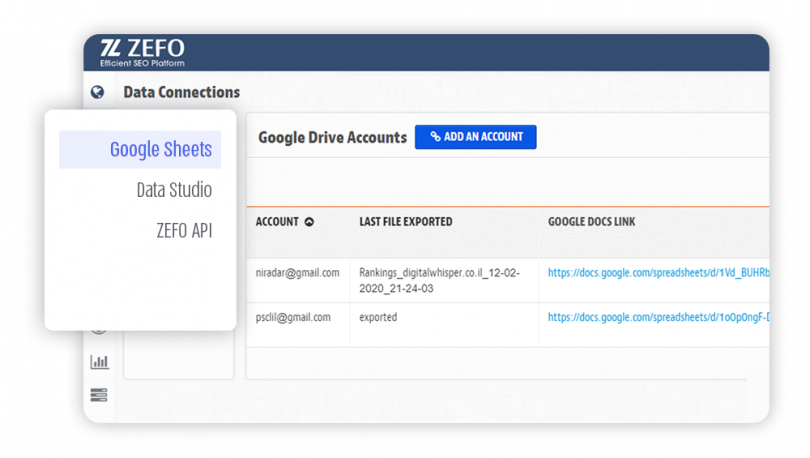Open the globe icon in sidebar

click(x=97, y=92)
